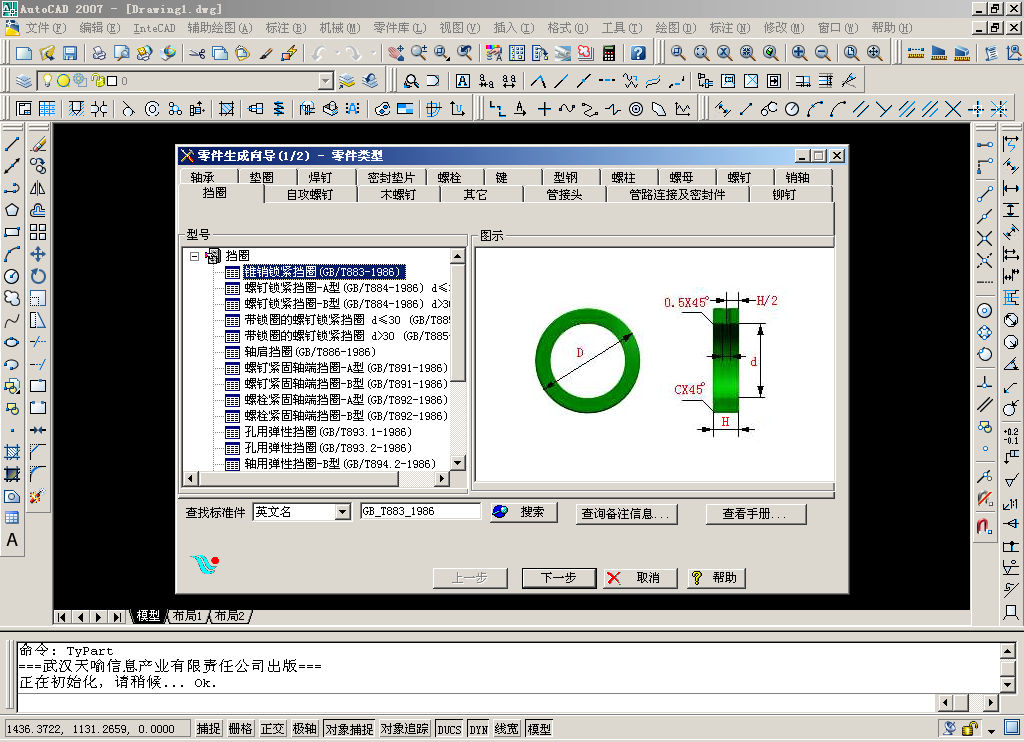Switch to the 轴承 tab

click(202, 177)
